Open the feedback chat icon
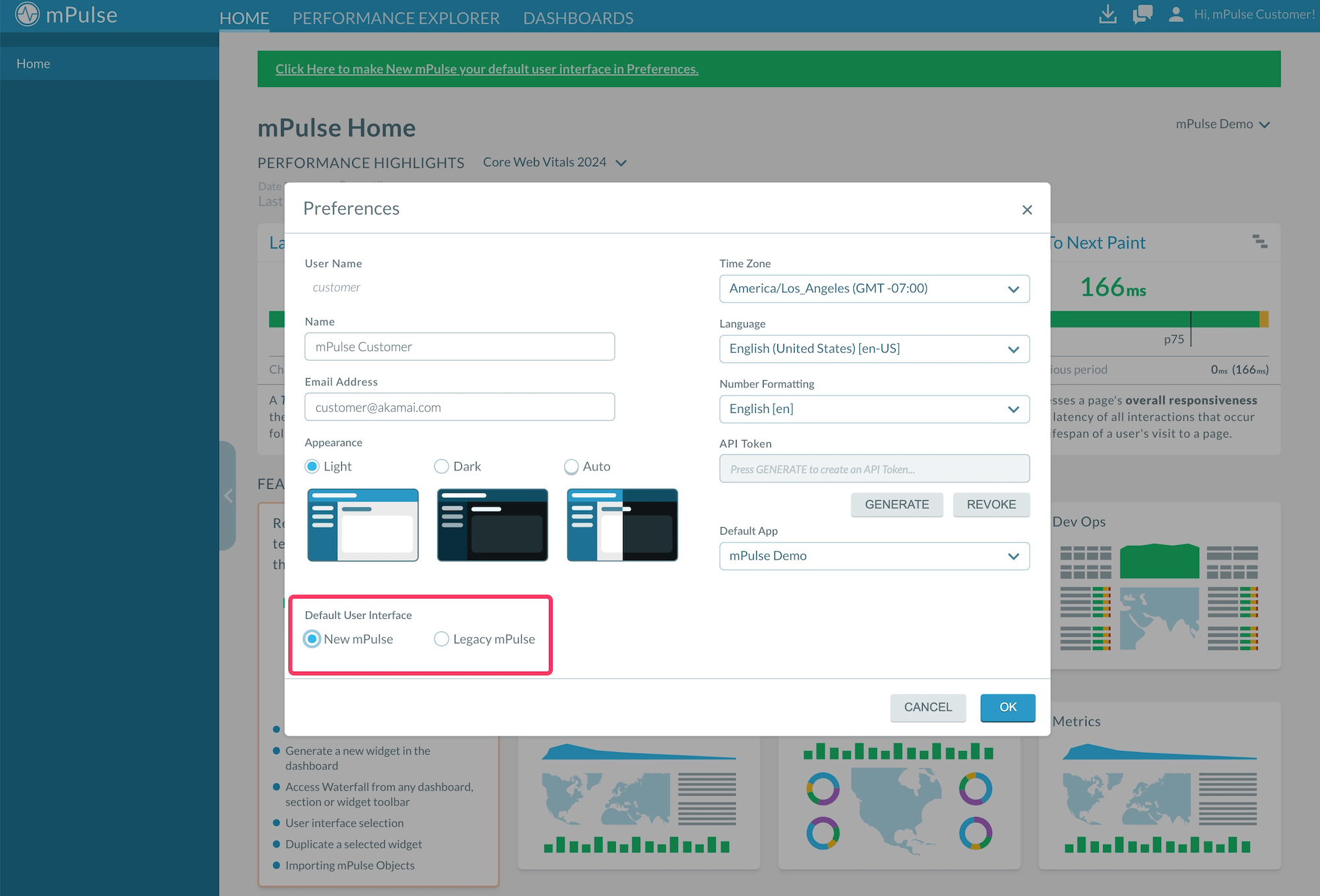The height and width of the screenshot is (896, 1320). [x=1142, y=15]
